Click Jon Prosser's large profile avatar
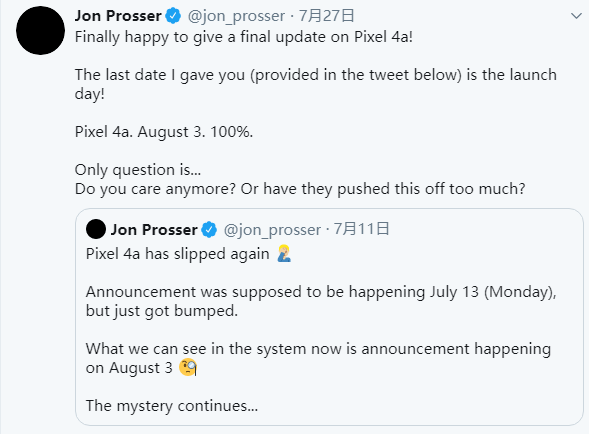 pos(41,31)
